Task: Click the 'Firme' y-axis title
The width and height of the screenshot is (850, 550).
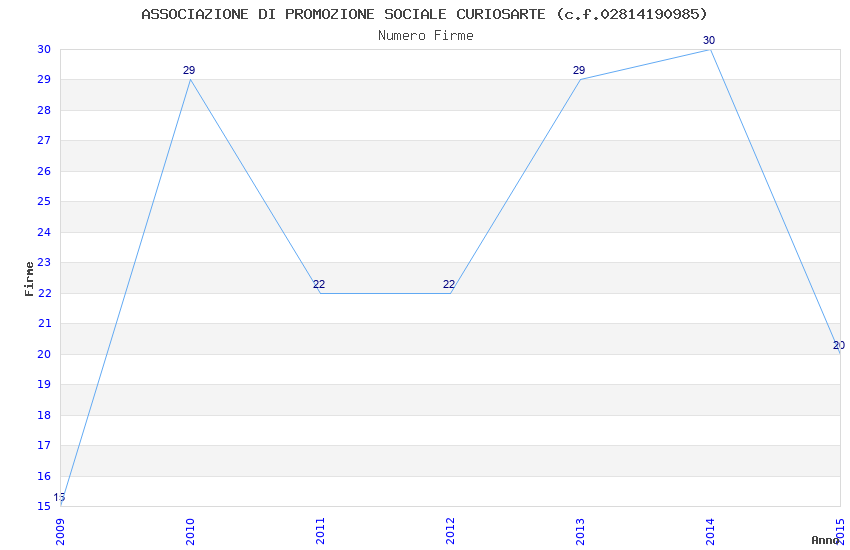Action: click(29, 279)
